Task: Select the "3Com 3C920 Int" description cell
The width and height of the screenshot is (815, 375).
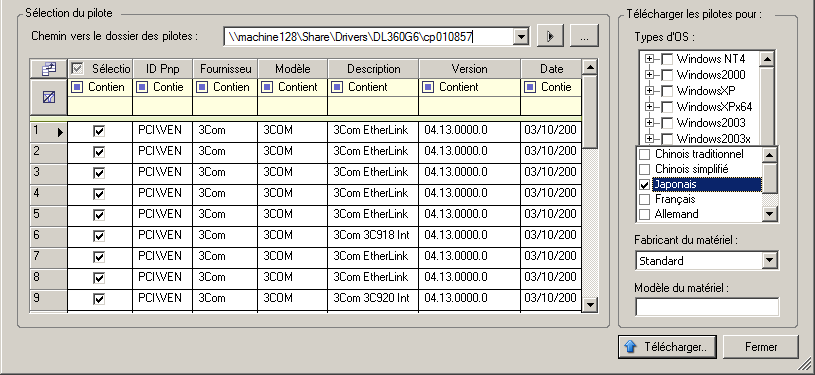Action: 373,299
